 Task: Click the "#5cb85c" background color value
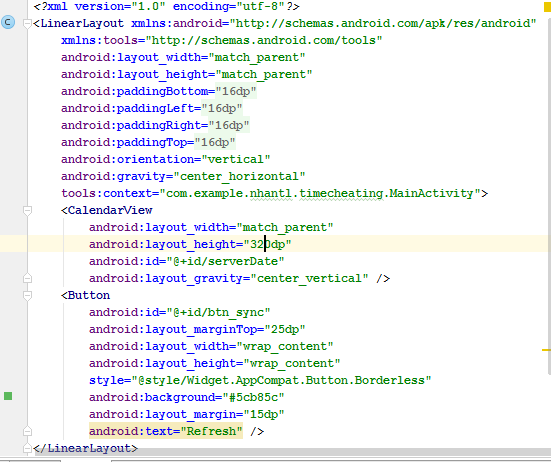[x=253, y=397]
